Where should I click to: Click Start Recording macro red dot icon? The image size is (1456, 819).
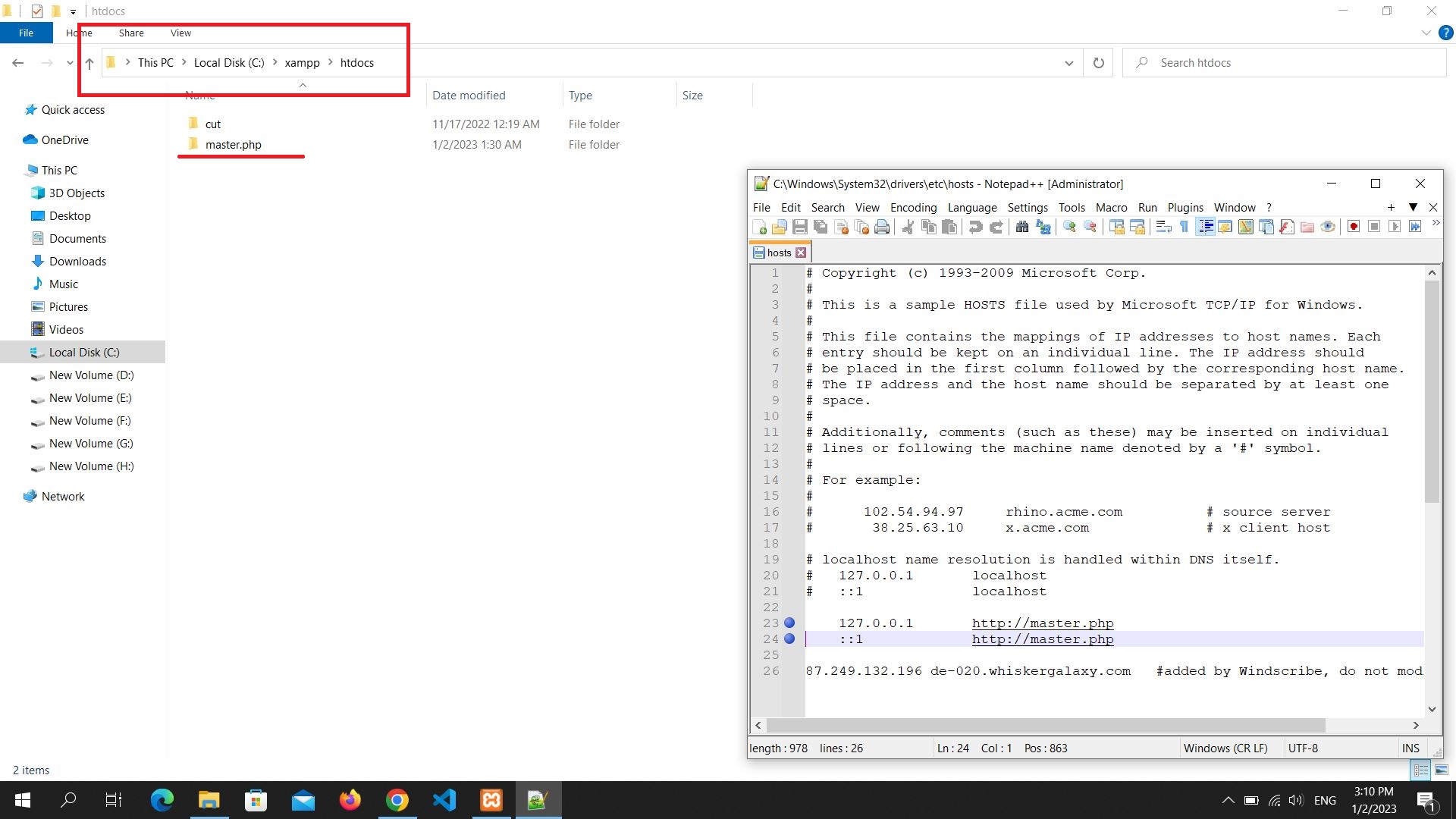(1354, 227)
